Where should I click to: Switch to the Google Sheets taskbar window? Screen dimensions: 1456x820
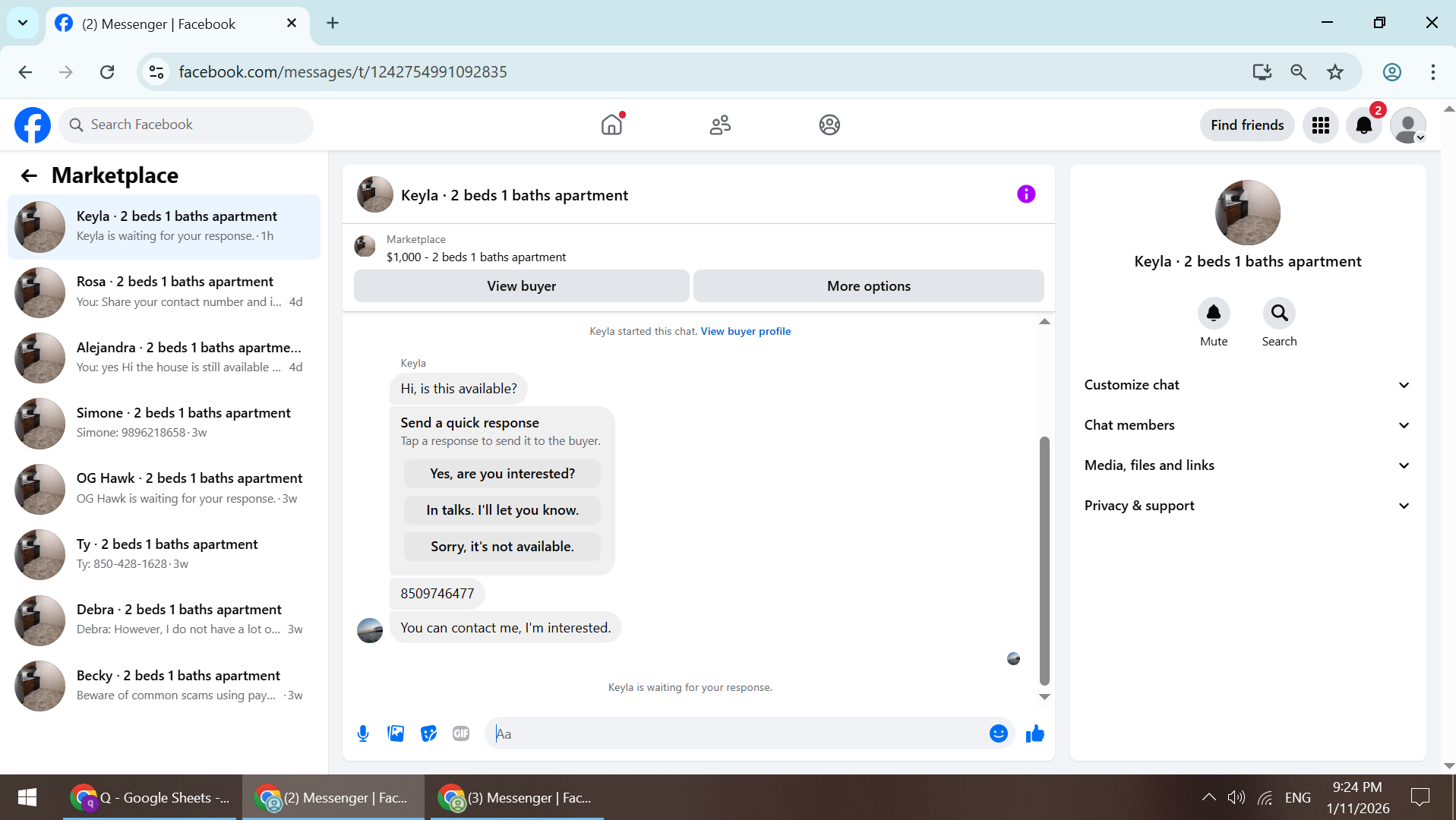(x=150, y=797)
